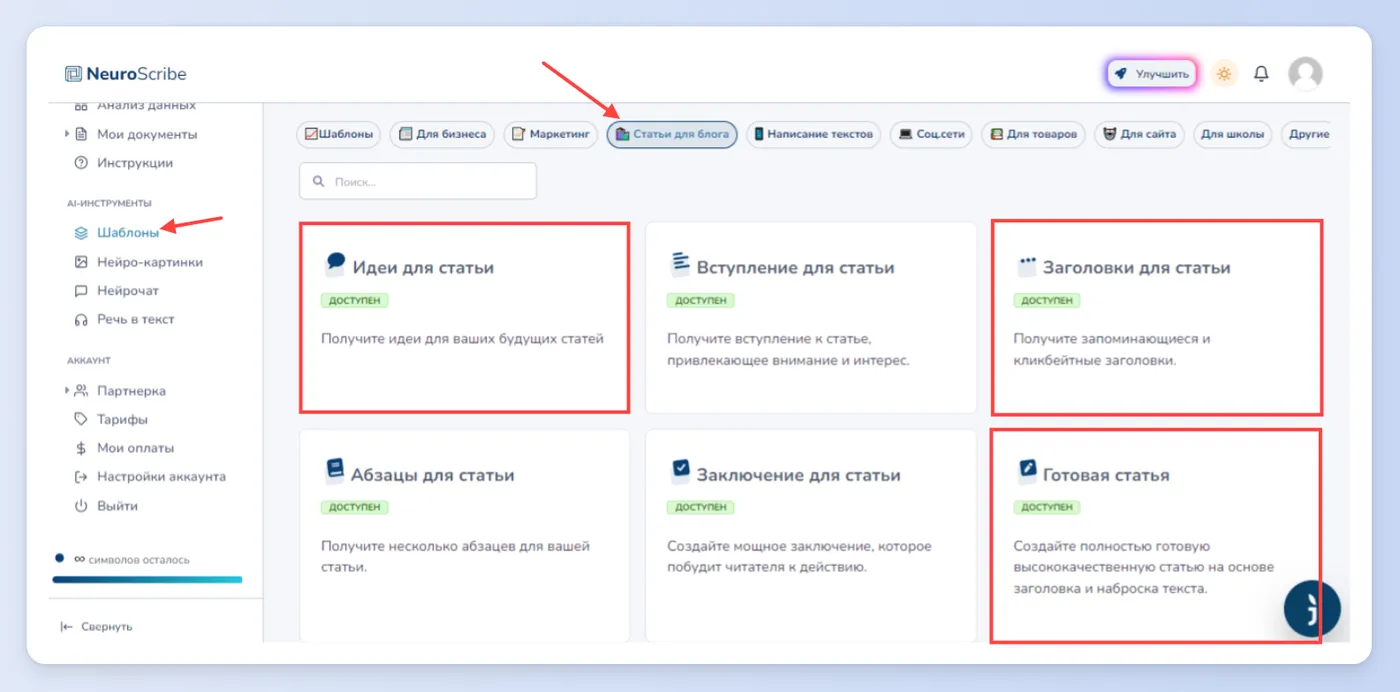This screenshot has width=1400, height=692.
Task: Click the remaining-symbols progress bar
Action: coord(147,579)
